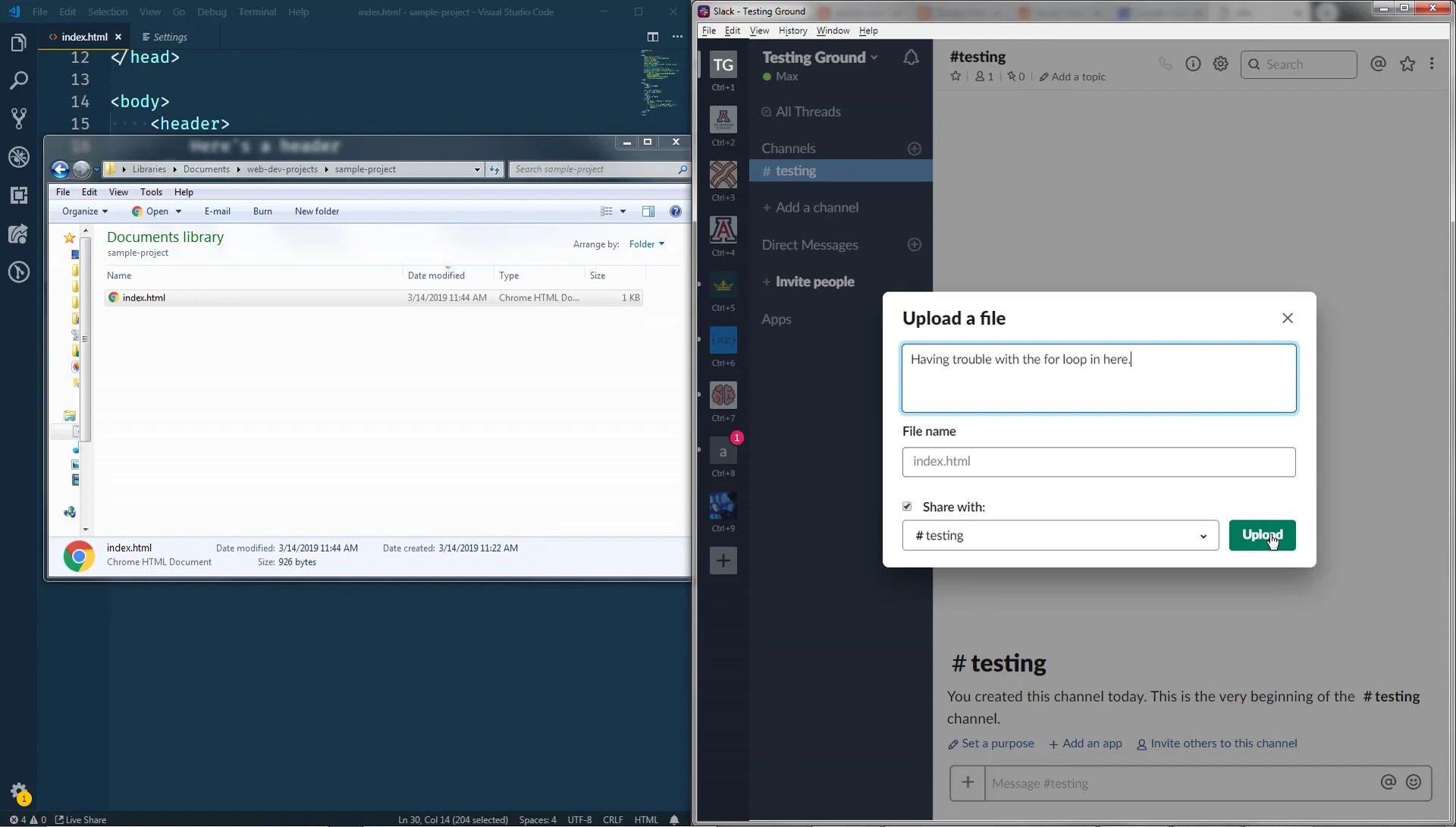The width and height of the screenshot is (1456, 827).
Task: Open Explorer view options arrow
Action: tap(623, 212)
